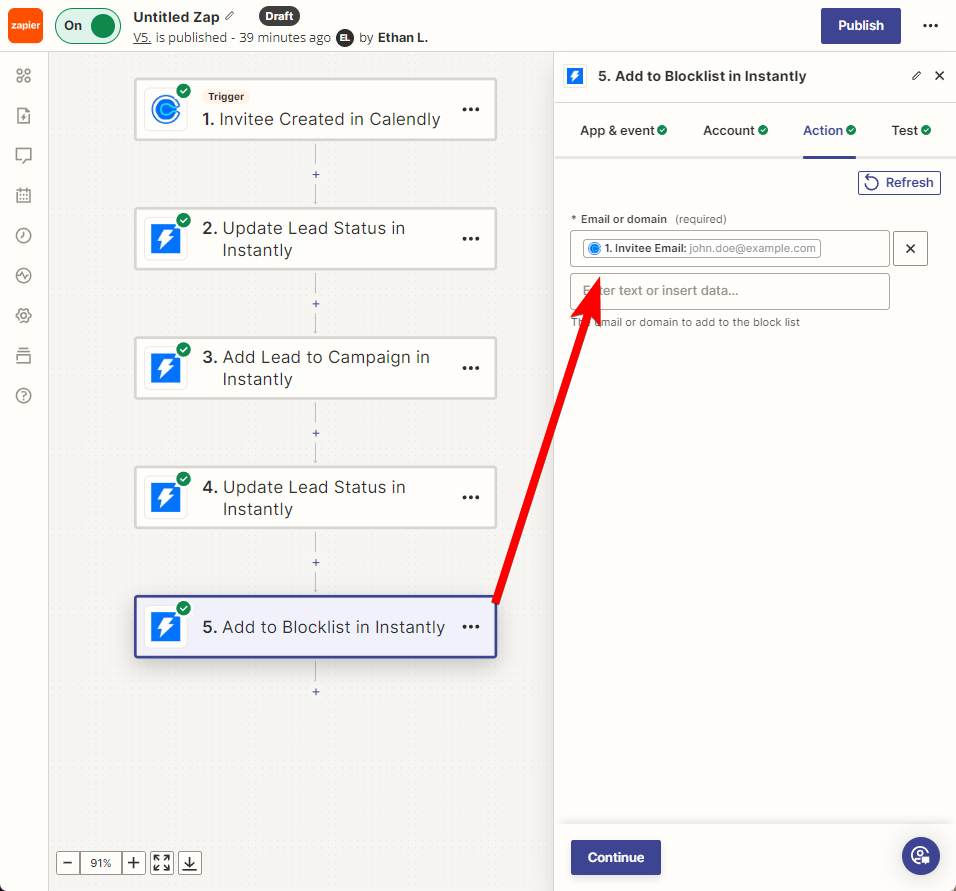Select step 3 Add Lead to Campaign
Viewport: 956px width, 891px height.
[315, 368]
